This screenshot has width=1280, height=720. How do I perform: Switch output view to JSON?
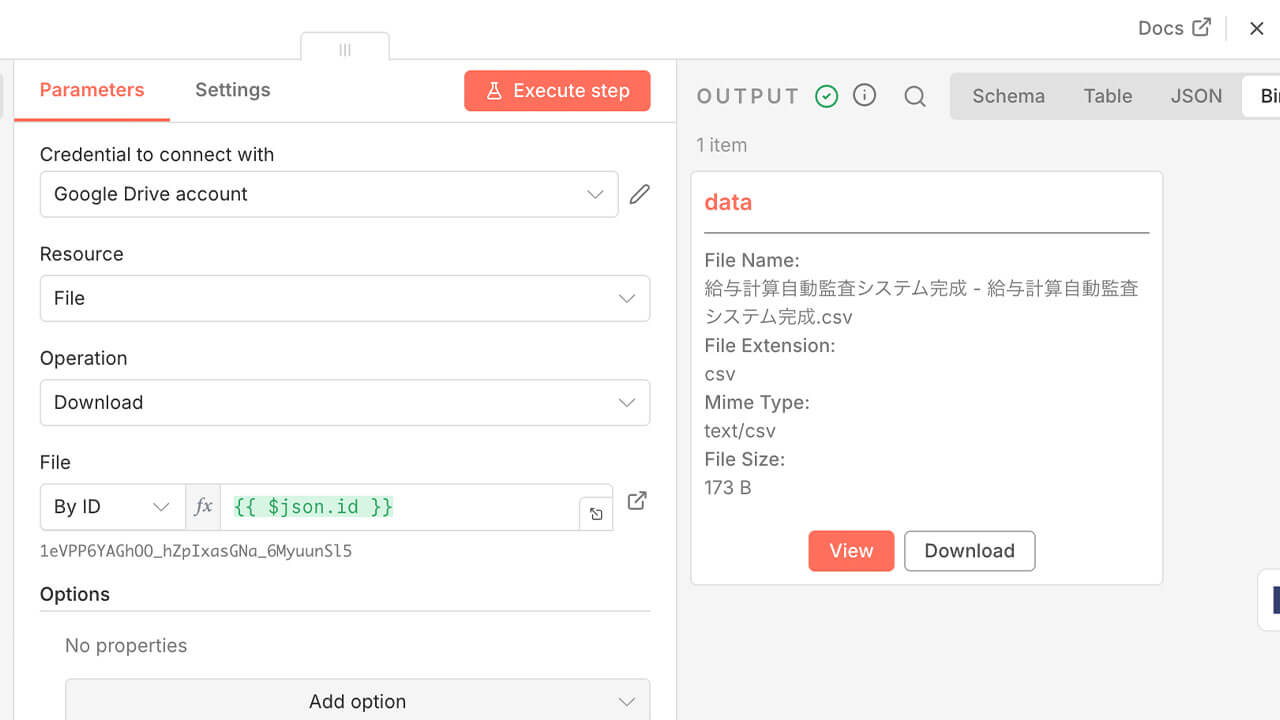click(x=1196, y=96)
